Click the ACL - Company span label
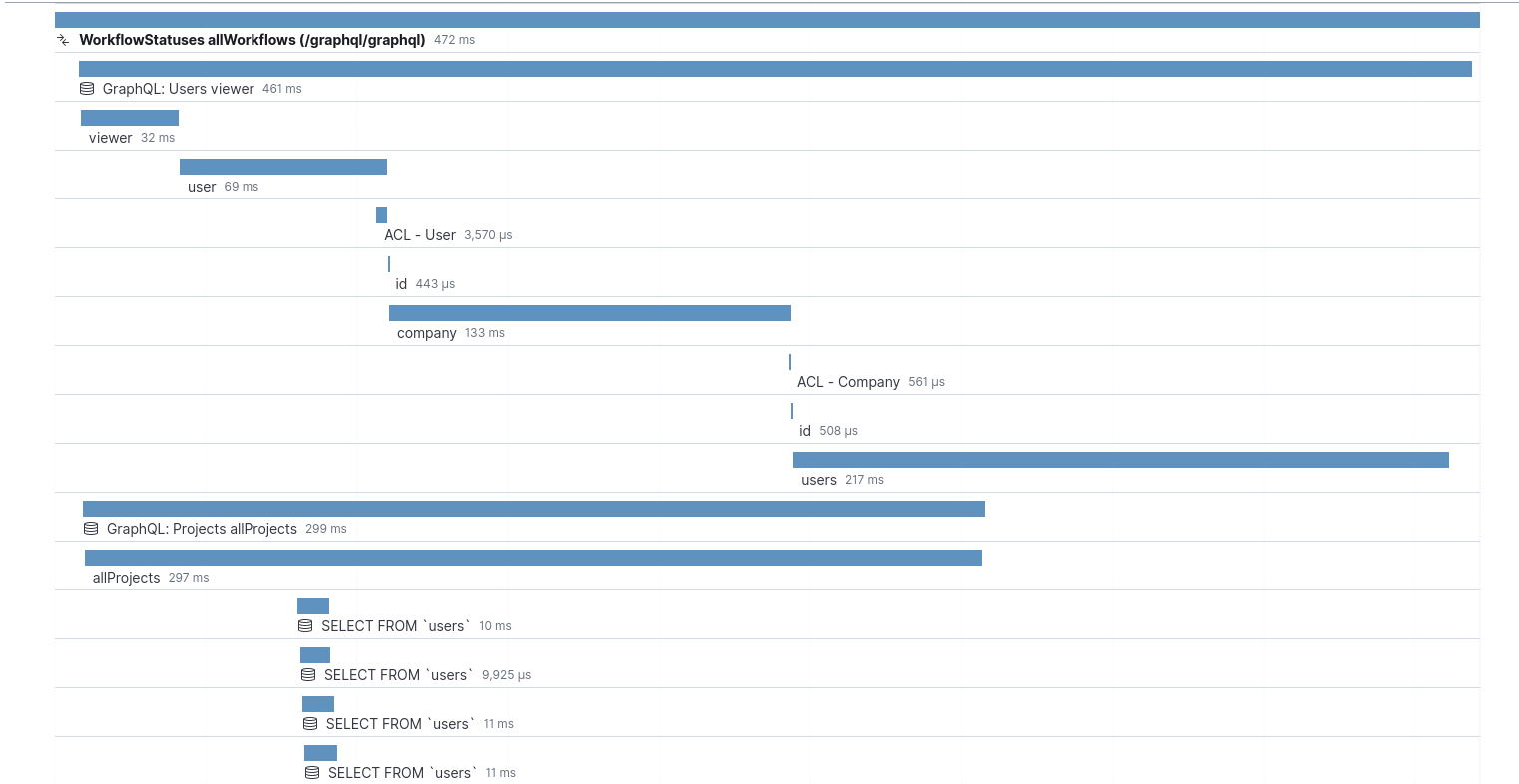1519x784 pixels. 848,382
